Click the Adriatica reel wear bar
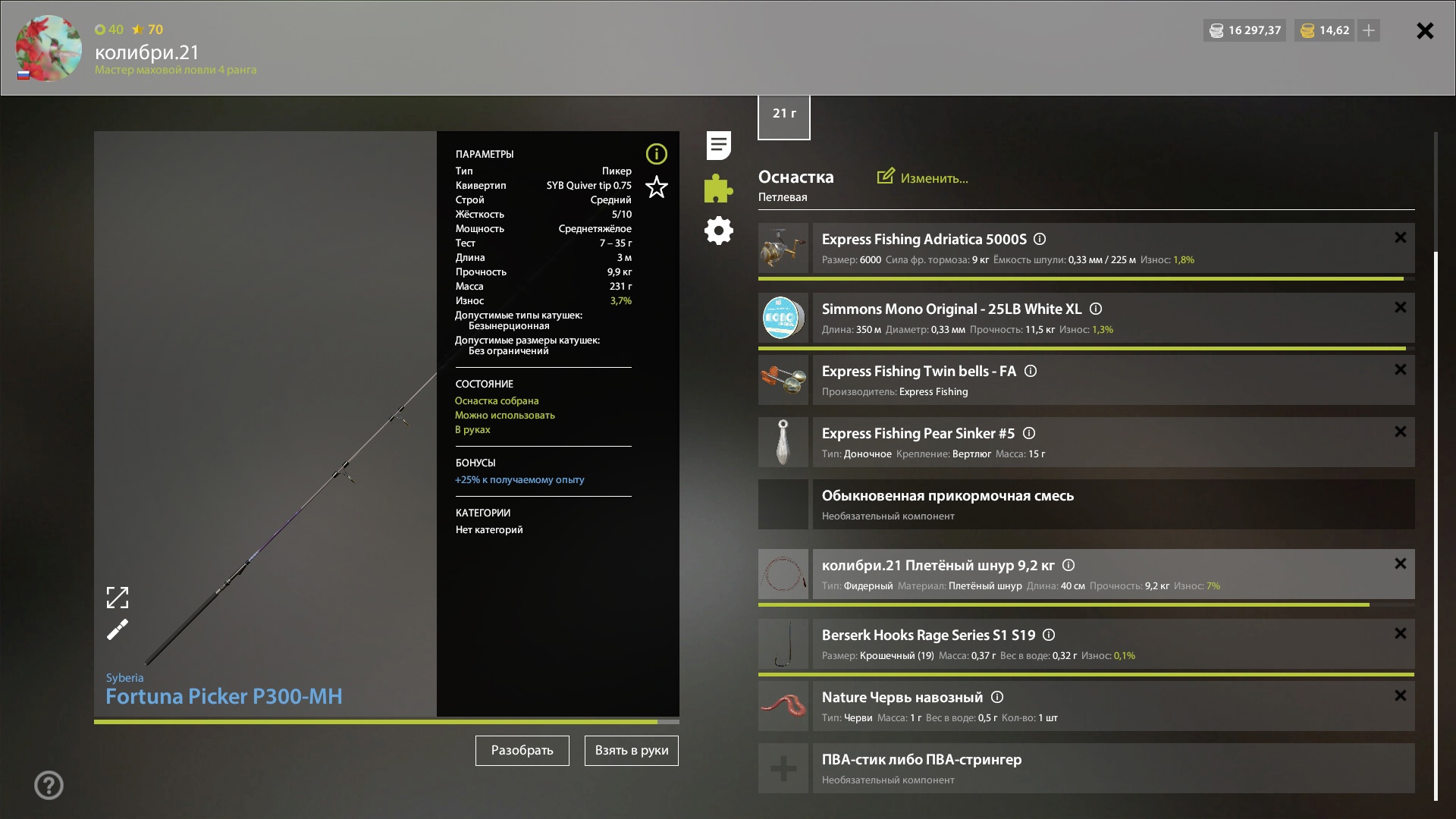 point(1087,279)
